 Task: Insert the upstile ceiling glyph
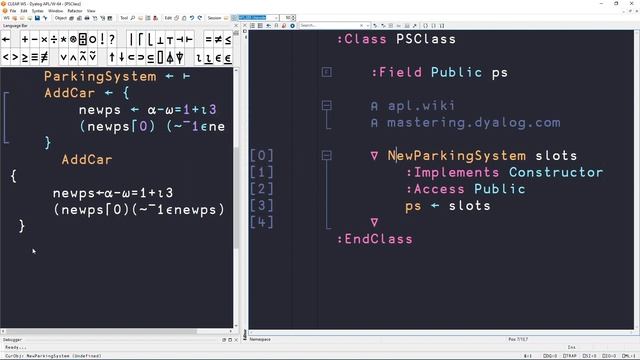140,40
